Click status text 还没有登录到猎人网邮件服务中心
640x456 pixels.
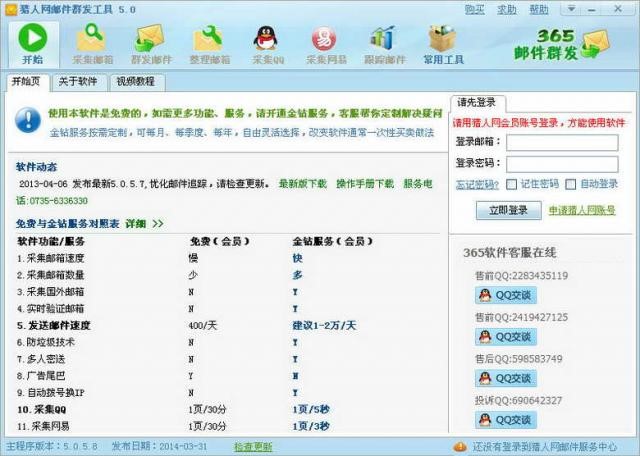(545, 447)
